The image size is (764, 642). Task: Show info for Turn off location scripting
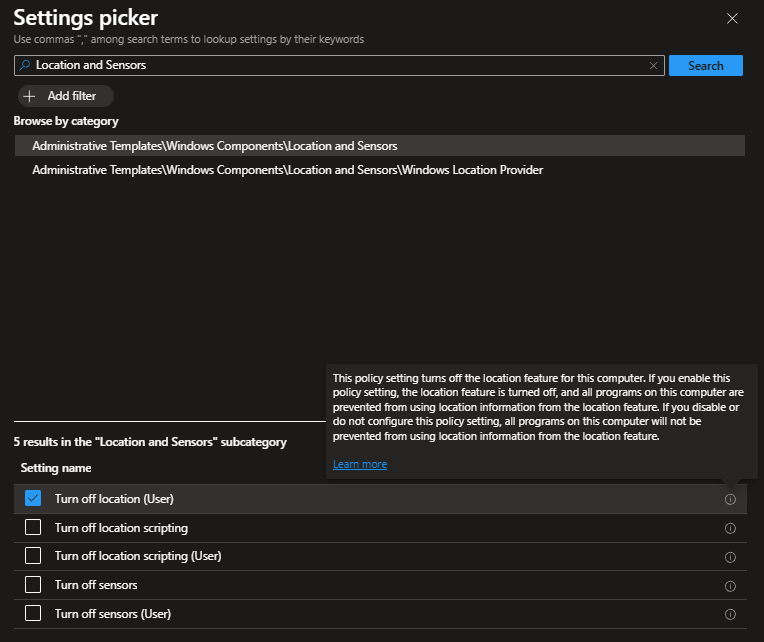(x=730, y=528)
